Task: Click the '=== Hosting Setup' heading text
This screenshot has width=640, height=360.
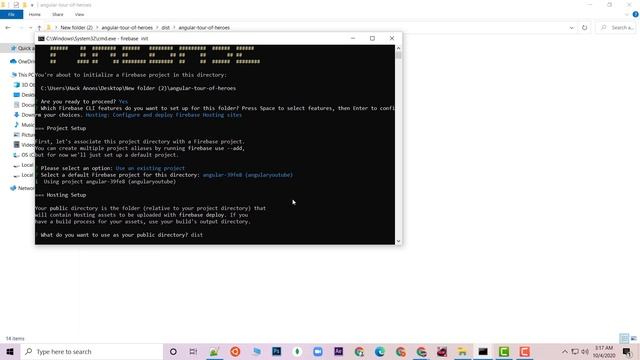Action: click(61, 195)
